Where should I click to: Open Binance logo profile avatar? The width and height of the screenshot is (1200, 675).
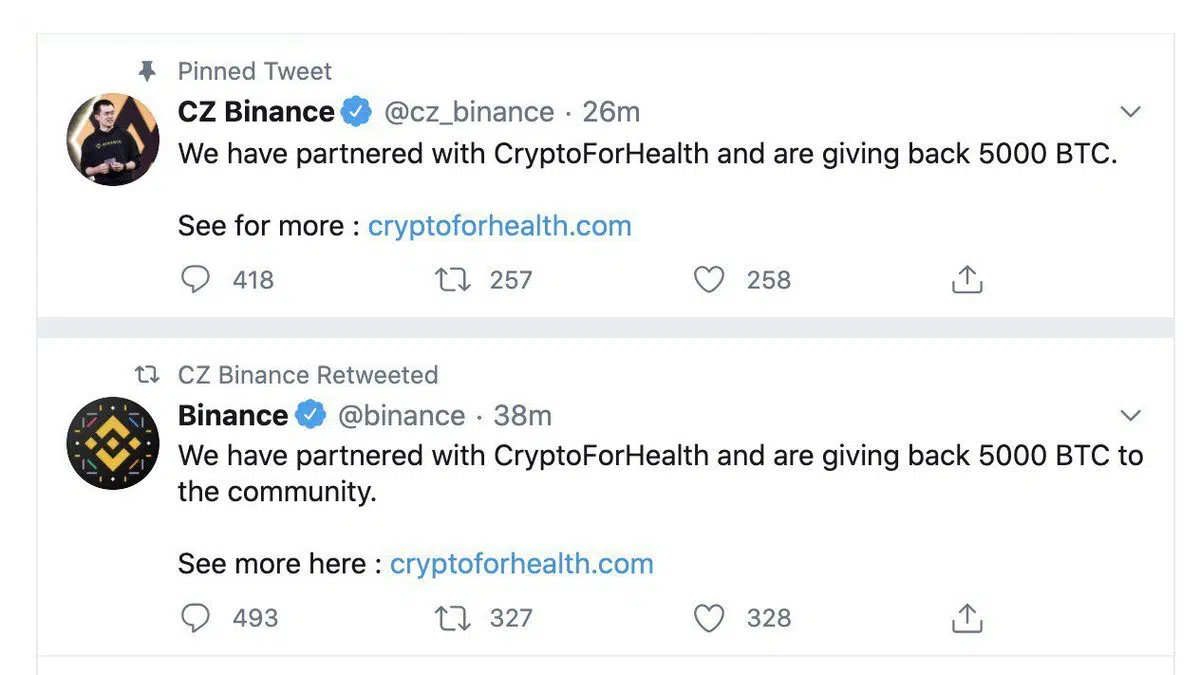point(112,443)
